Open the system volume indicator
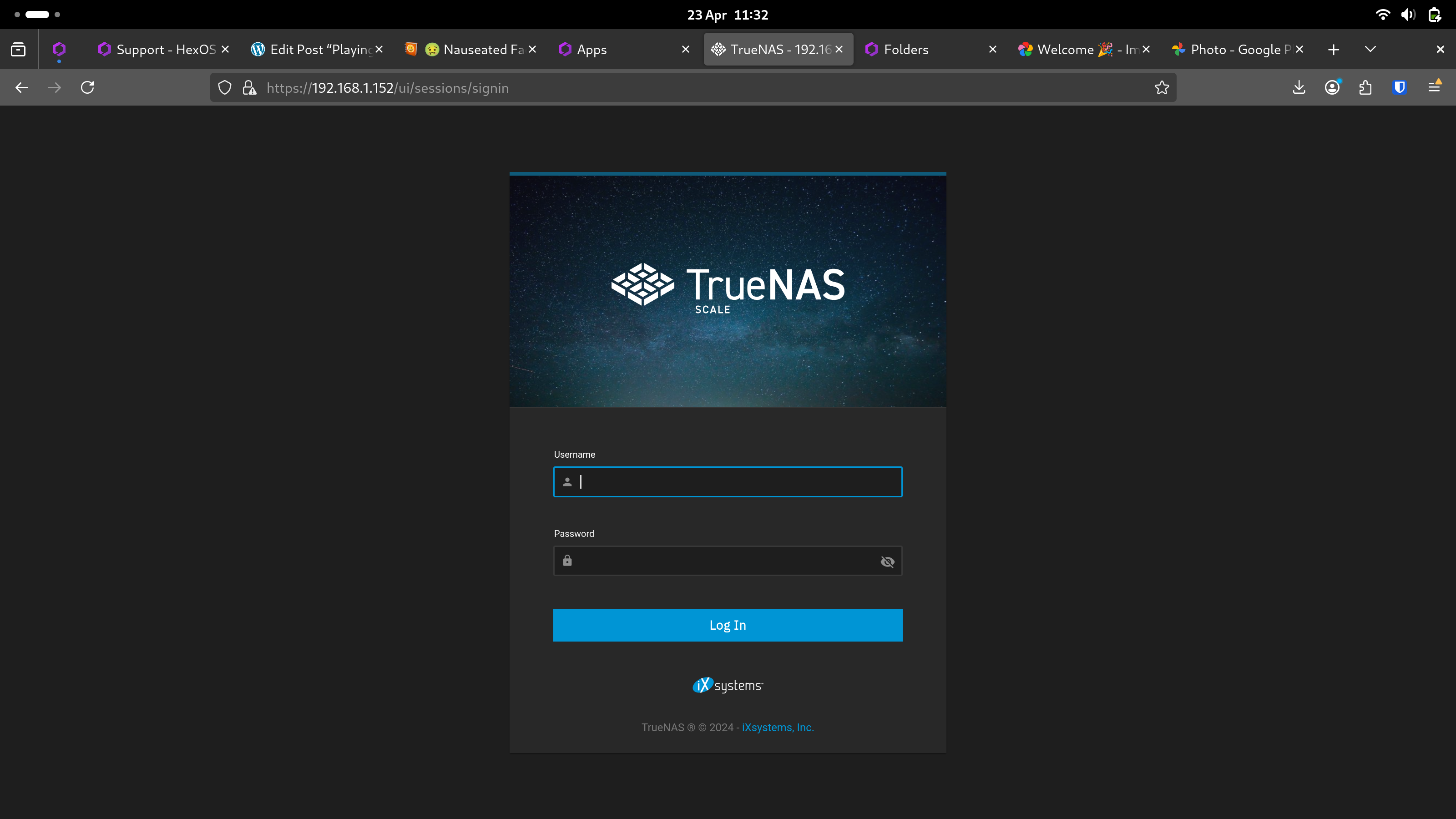 (x=1408, y=15)
